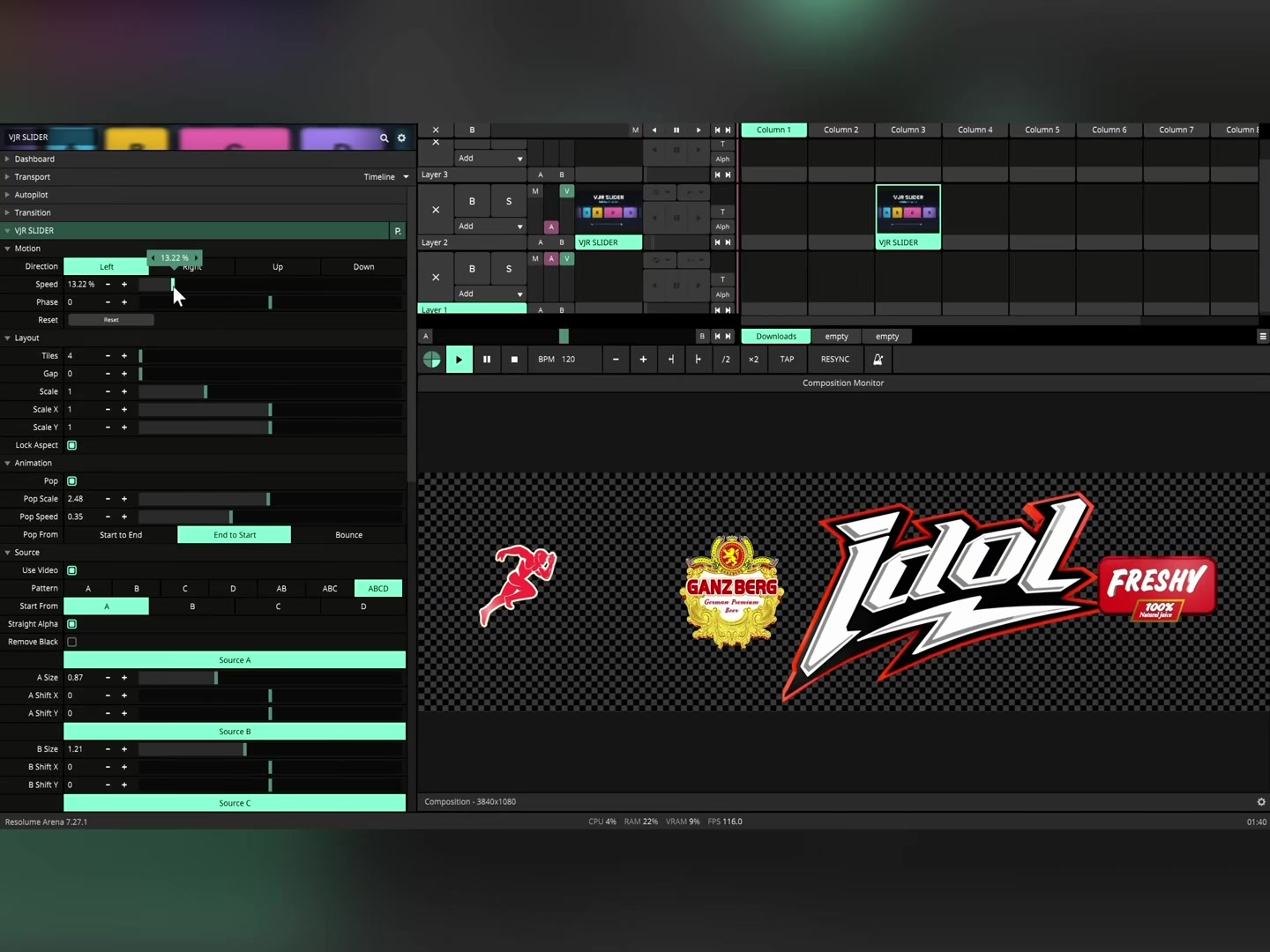Expand the Dashboard section
Viewport: 1270px width, 952px height.
tap(7, 160)
